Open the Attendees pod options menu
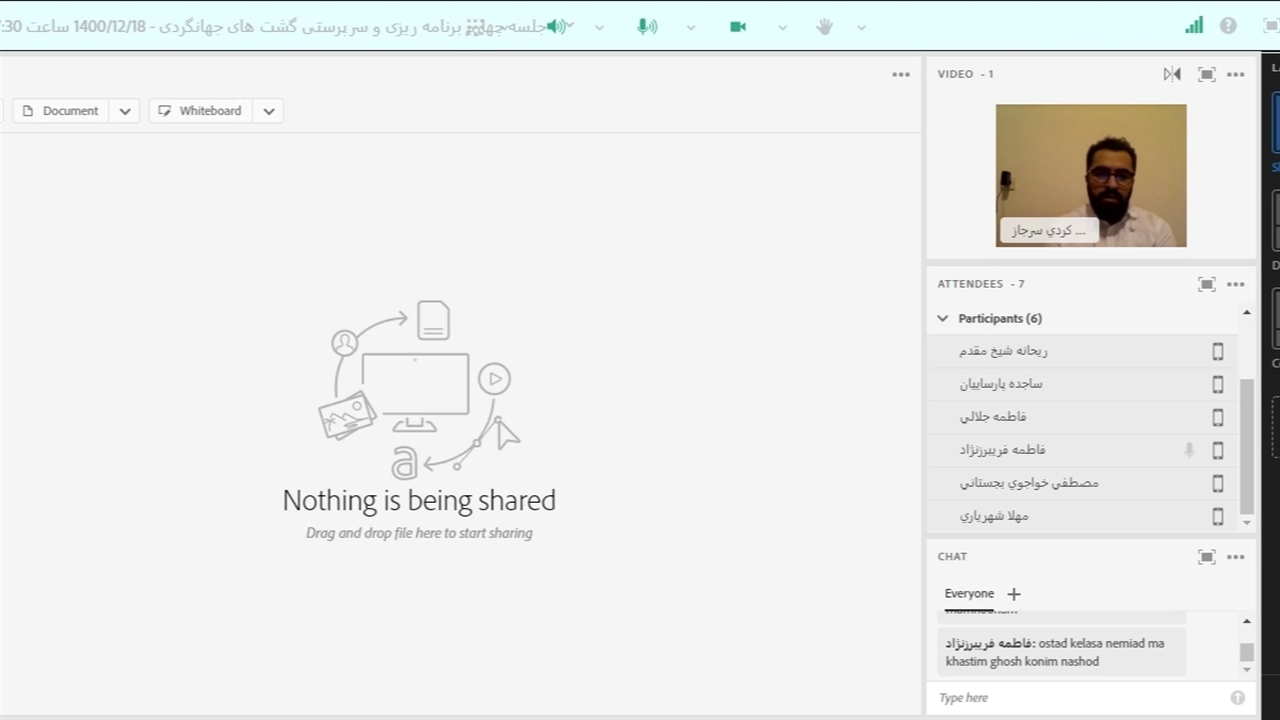The image size is (1280, 720). coord(1236,284)
